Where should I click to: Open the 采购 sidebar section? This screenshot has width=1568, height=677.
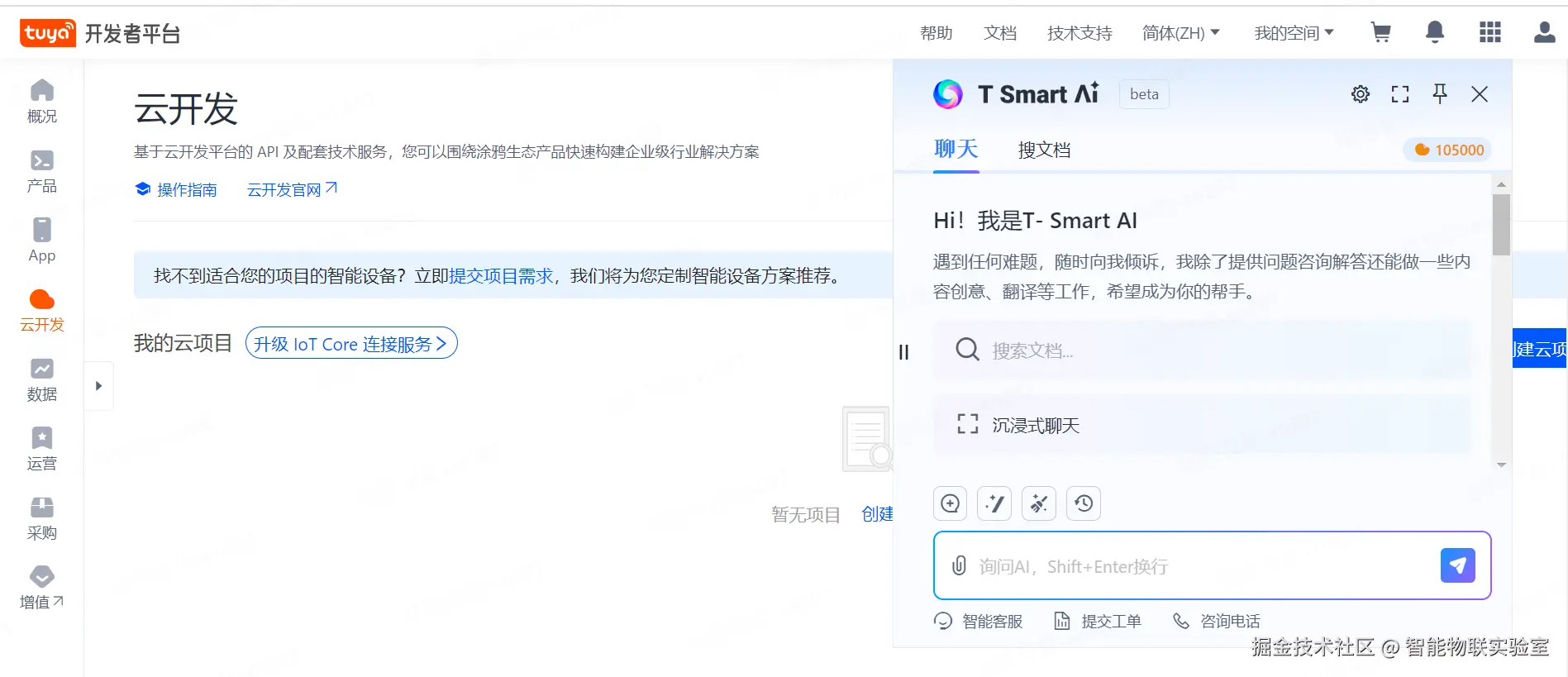(41, 518)
